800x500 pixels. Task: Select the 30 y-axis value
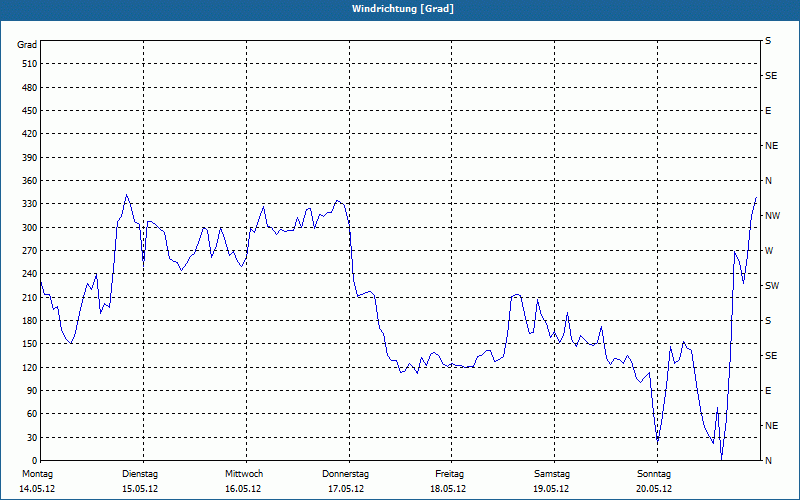point(32,437)
